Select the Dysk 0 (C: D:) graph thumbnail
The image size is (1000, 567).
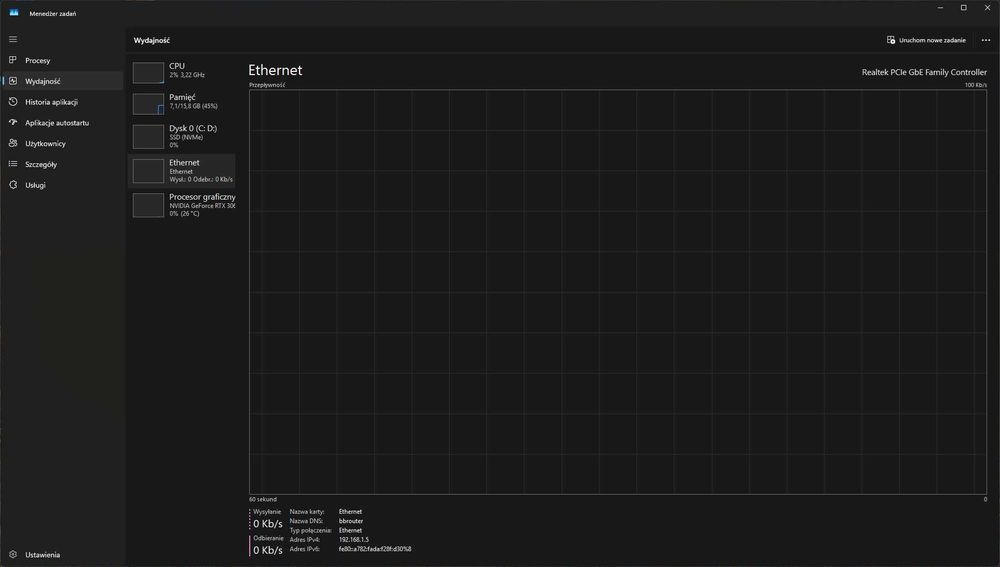tap(148, 136)
